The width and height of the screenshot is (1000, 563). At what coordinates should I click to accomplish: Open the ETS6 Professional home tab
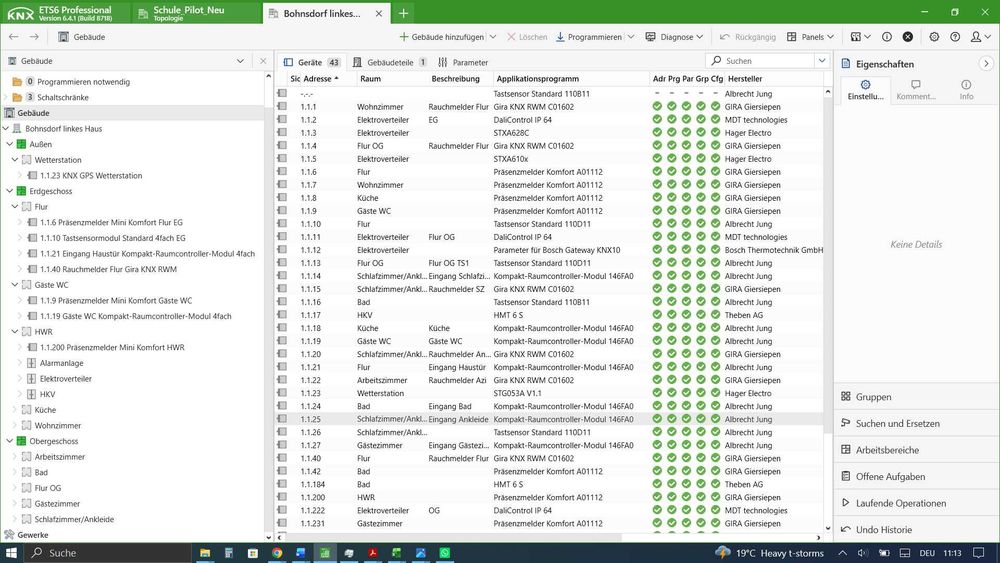66,13
